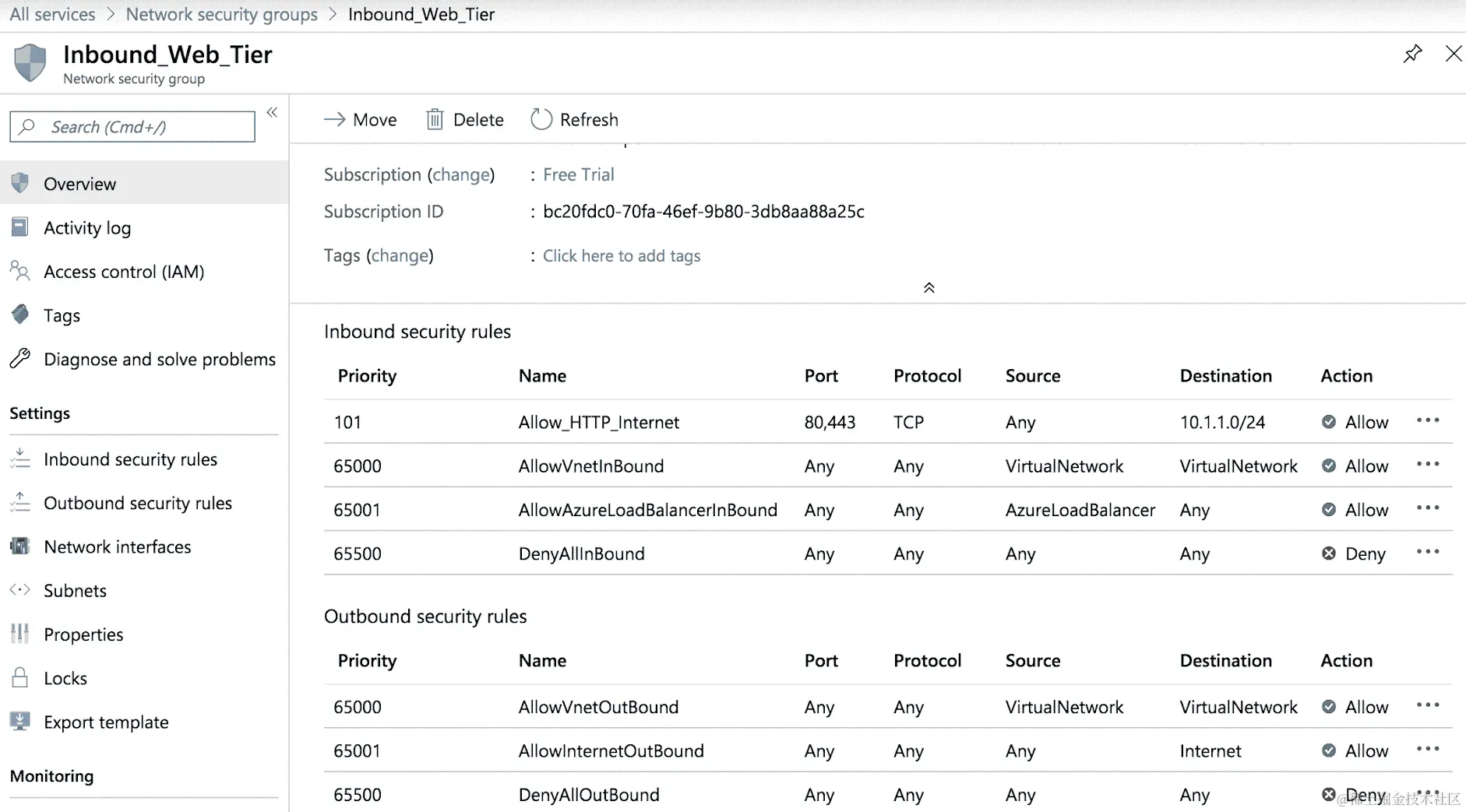Image resolution: width=1466 pixels, height=812 pixels.
Task: Open more options for AllowAzureLoadBalancerInBound rule
Action: (1428, 508)
